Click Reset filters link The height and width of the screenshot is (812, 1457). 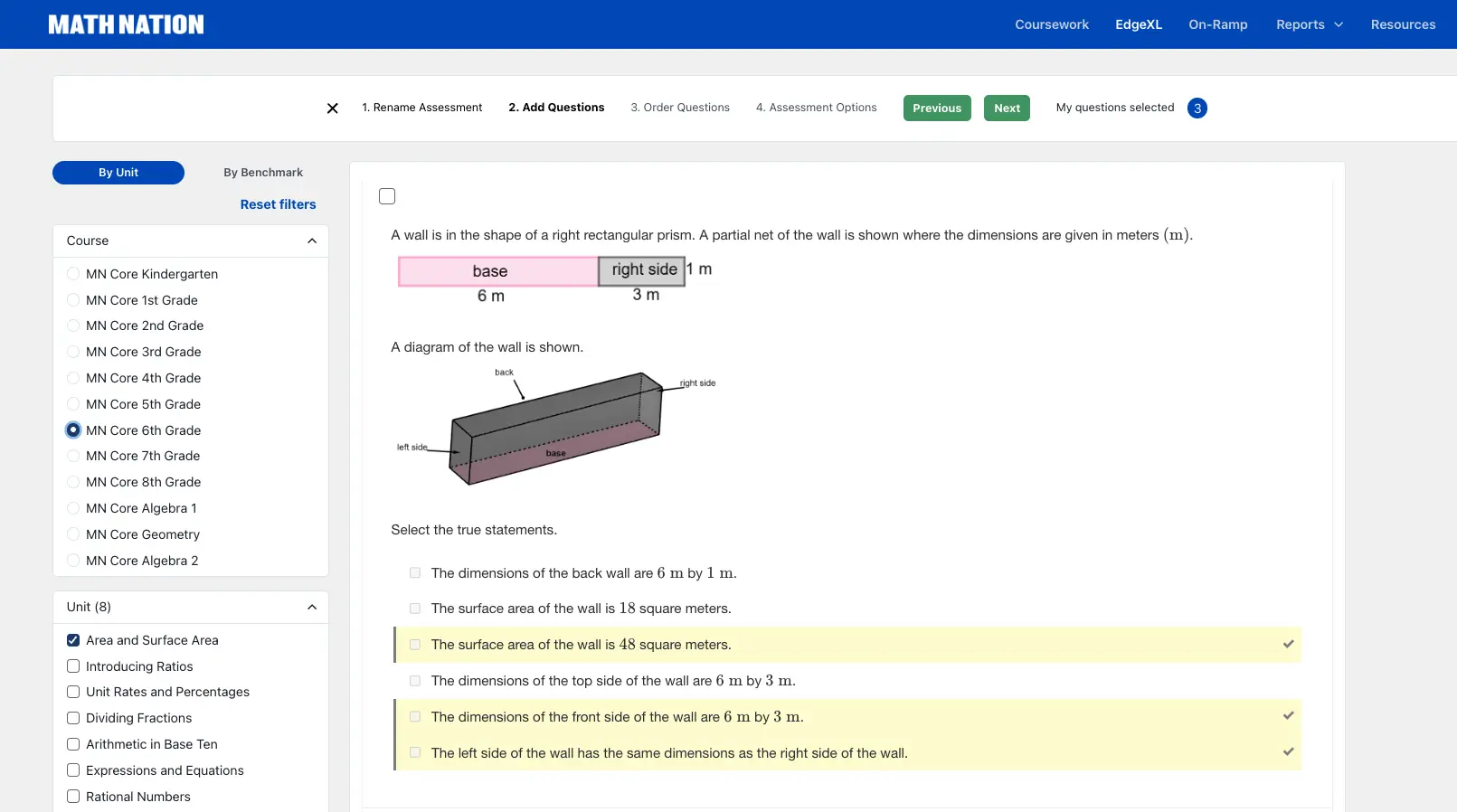278,205
